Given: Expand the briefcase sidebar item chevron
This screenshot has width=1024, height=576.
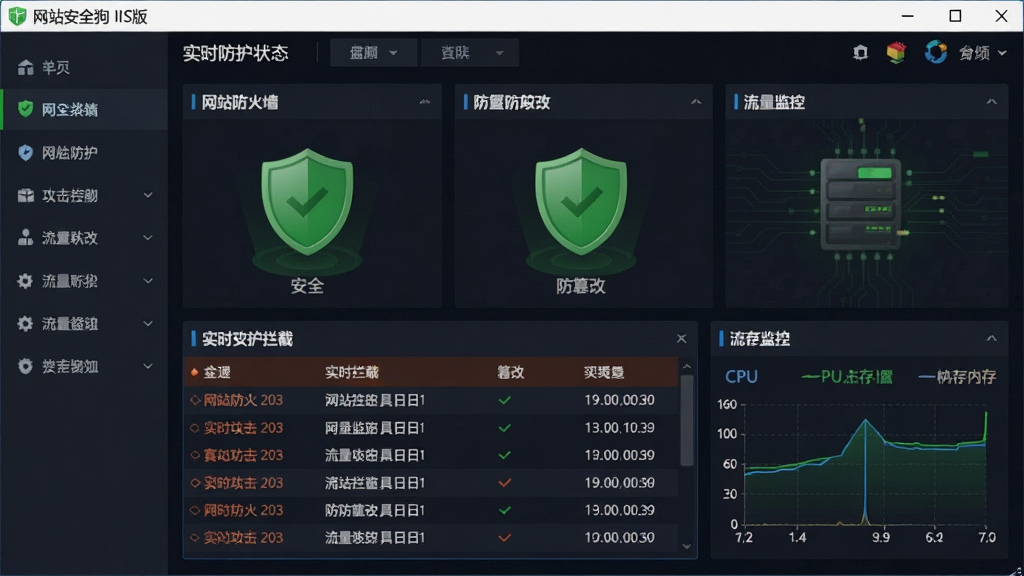Looking at the screenshot, I should point(148,195).
